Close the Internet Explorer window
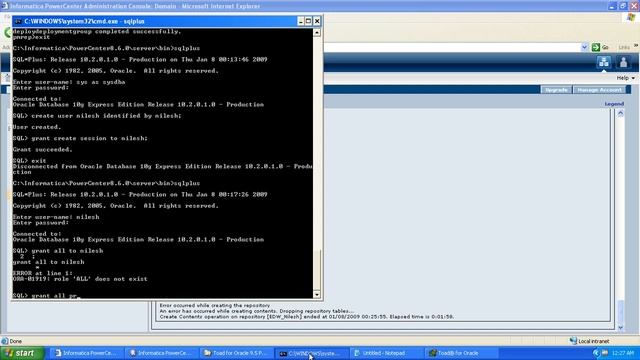Viewport: 640px width, 360px height. click(634, 6)
